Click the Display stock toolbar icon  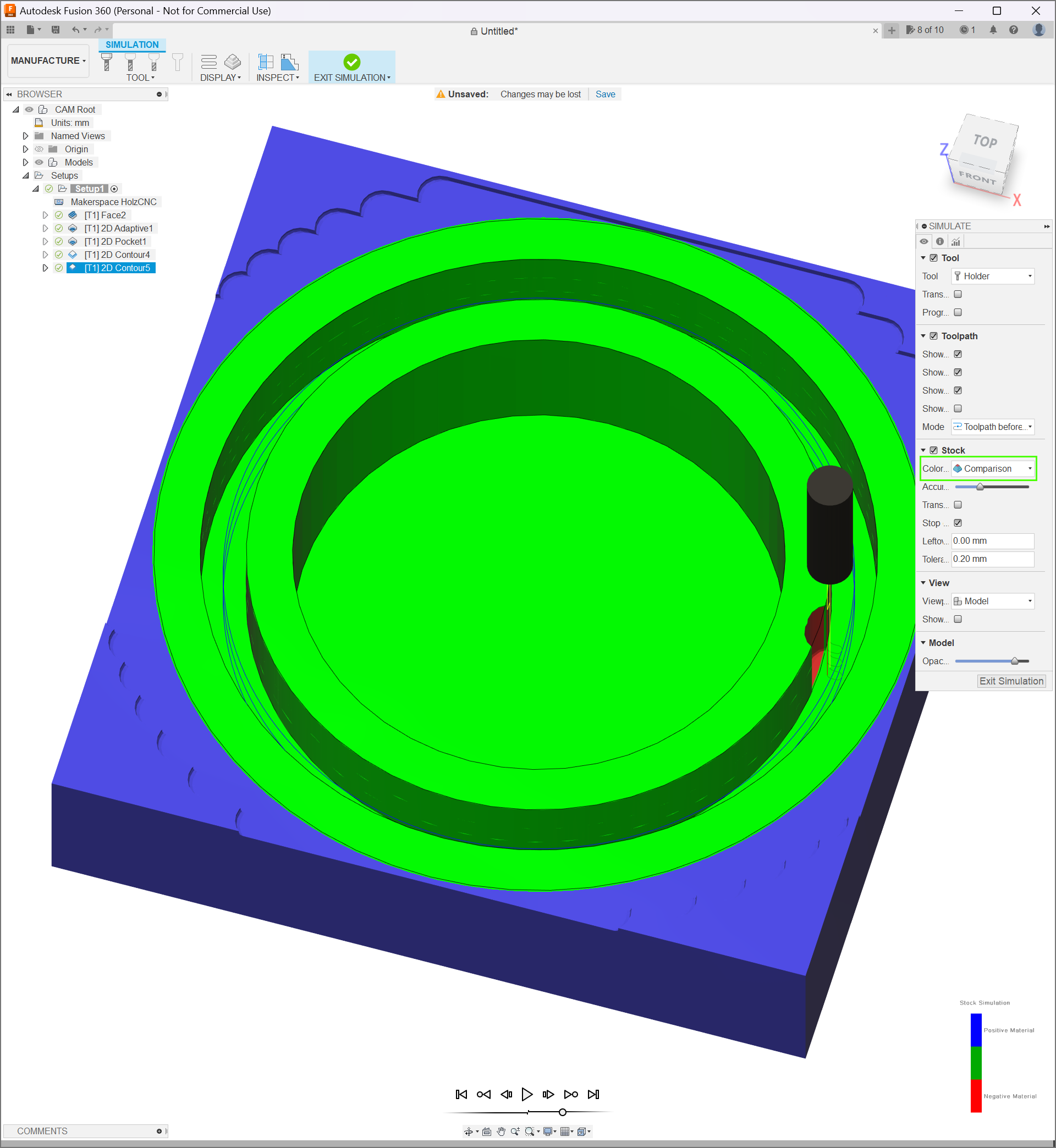233,62
